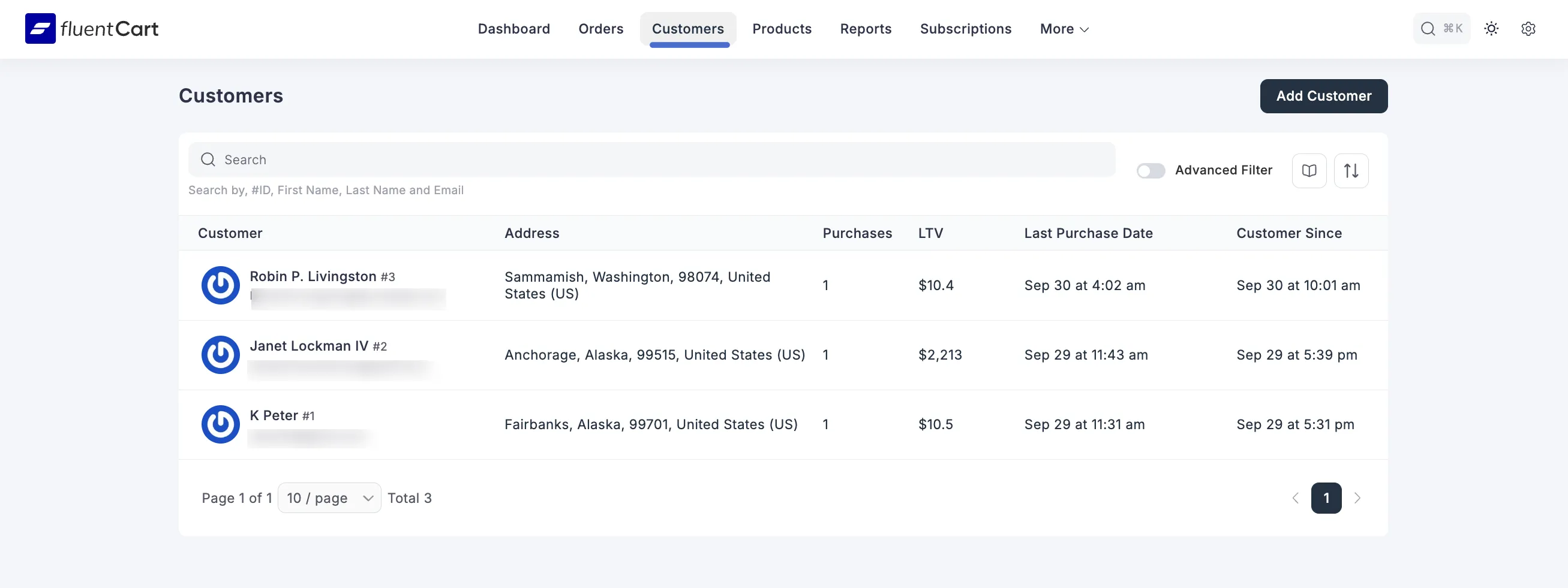Select page number 1 button

tap(1326, 498)
